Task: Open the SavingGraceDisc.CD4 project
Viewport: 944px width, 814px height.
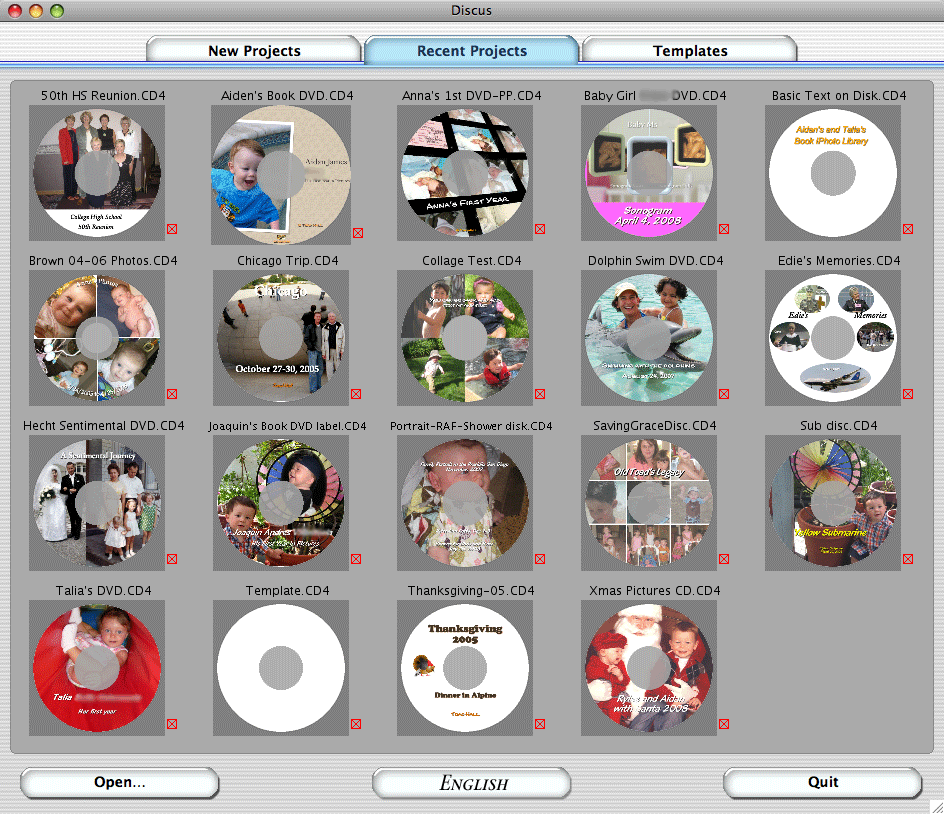Action: tap(649, 502)
